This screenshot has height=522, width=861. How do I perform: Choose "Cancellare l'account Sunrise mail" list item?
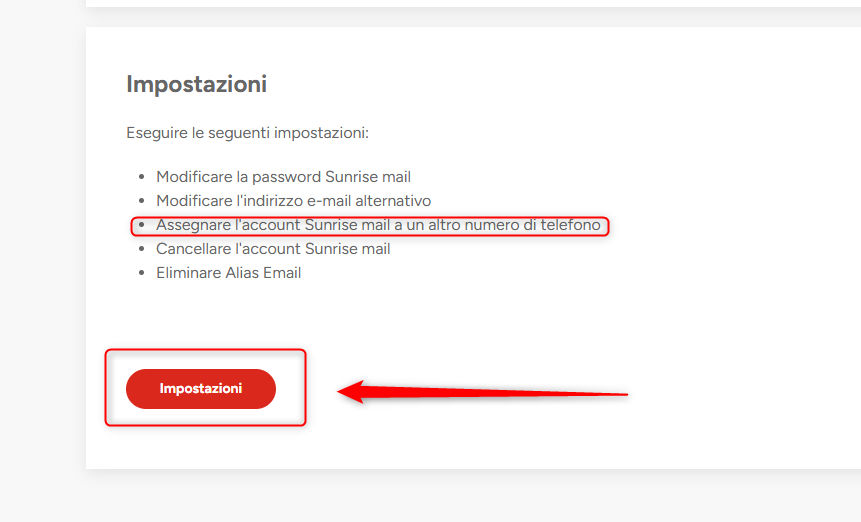click(273, 249)
